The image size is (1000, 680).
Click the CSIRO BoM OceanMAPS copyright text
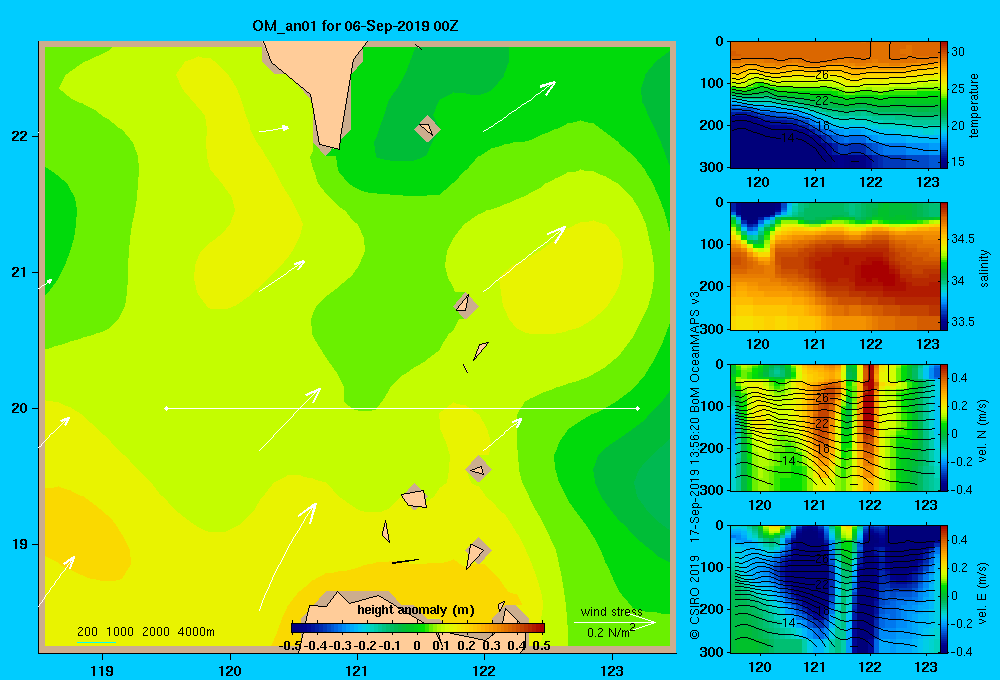[x=695, y=465]
